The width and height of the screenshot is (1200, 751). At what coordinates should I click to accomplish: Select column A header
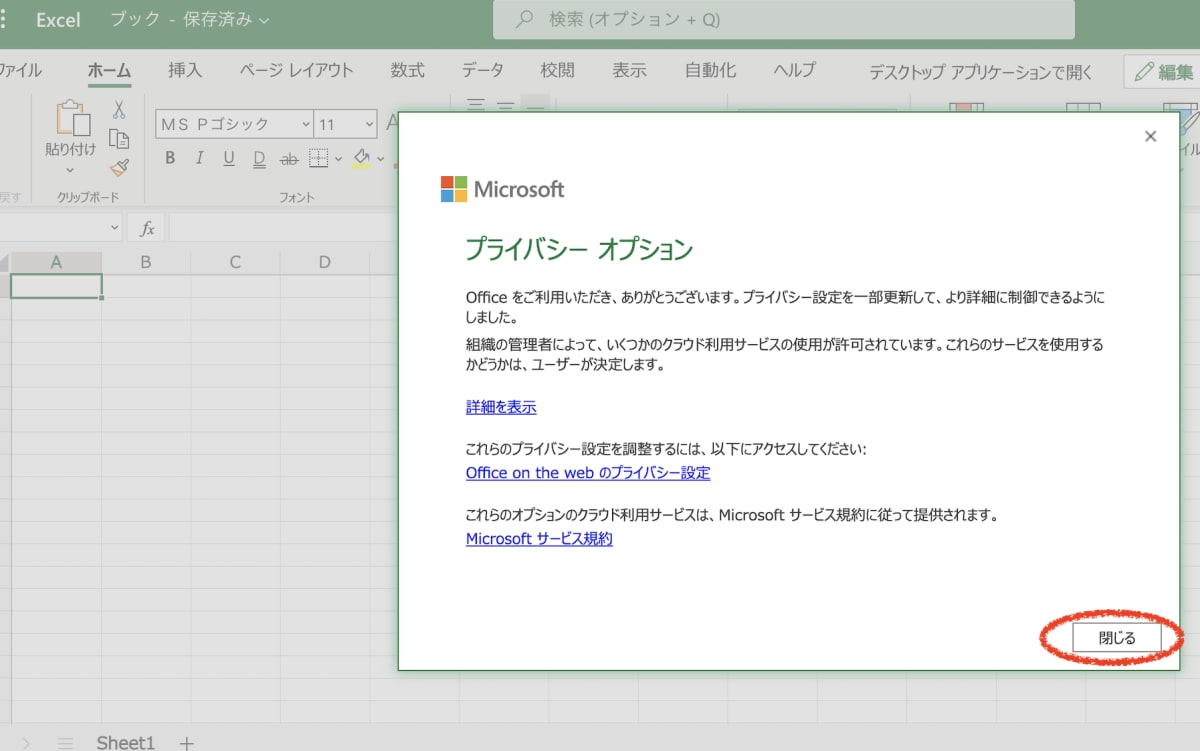click(x=56, y=262)
